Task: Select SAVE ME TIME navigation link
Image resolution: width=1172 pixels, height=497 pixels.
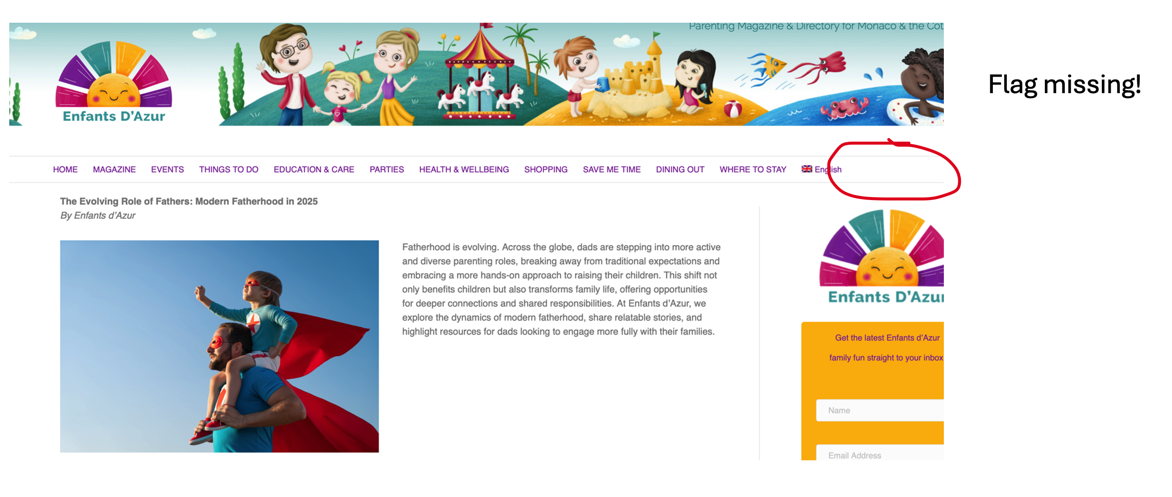Action: [x=611, y=170]
